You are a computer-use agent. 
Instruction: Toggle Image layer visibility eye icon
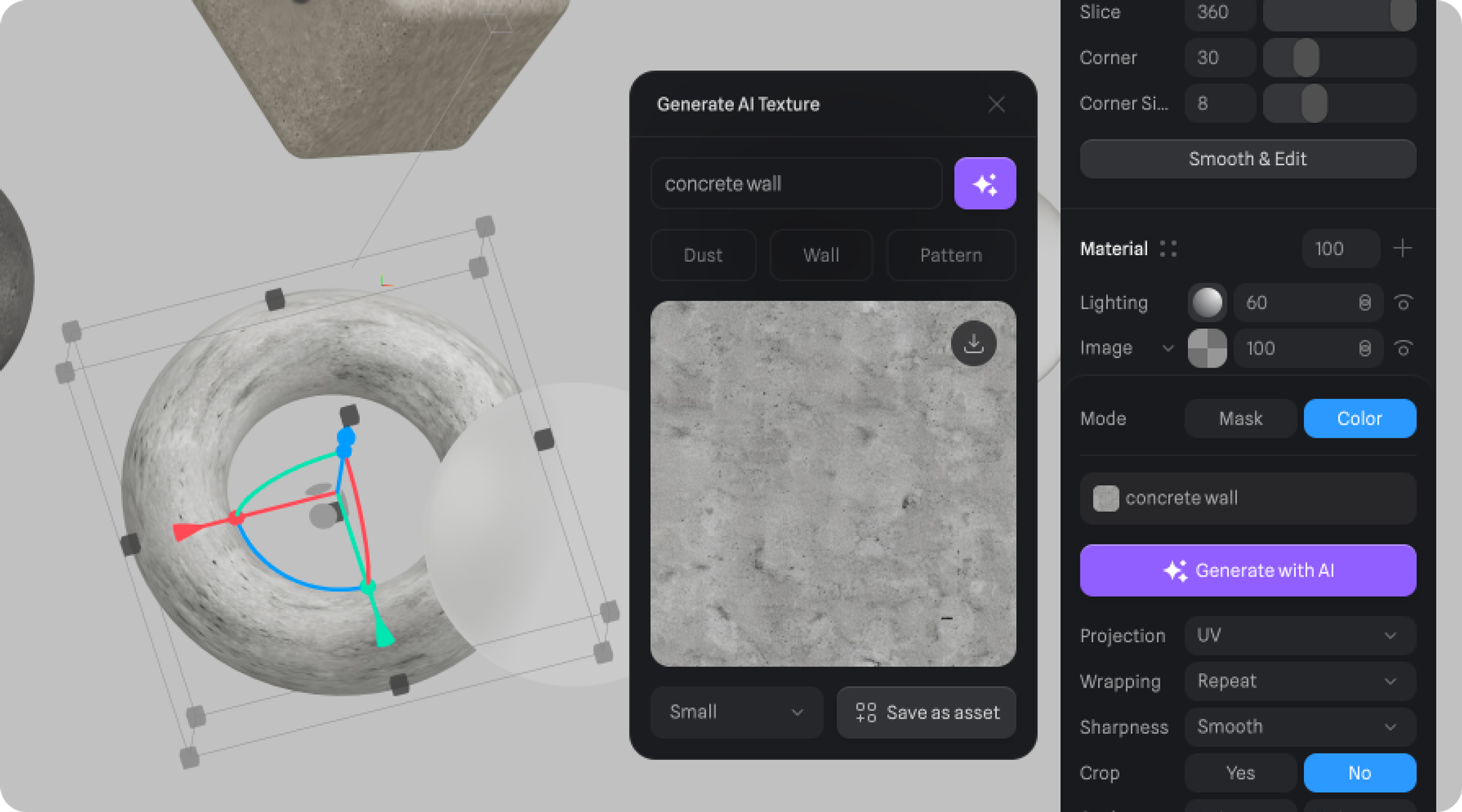pos(1403,348)
